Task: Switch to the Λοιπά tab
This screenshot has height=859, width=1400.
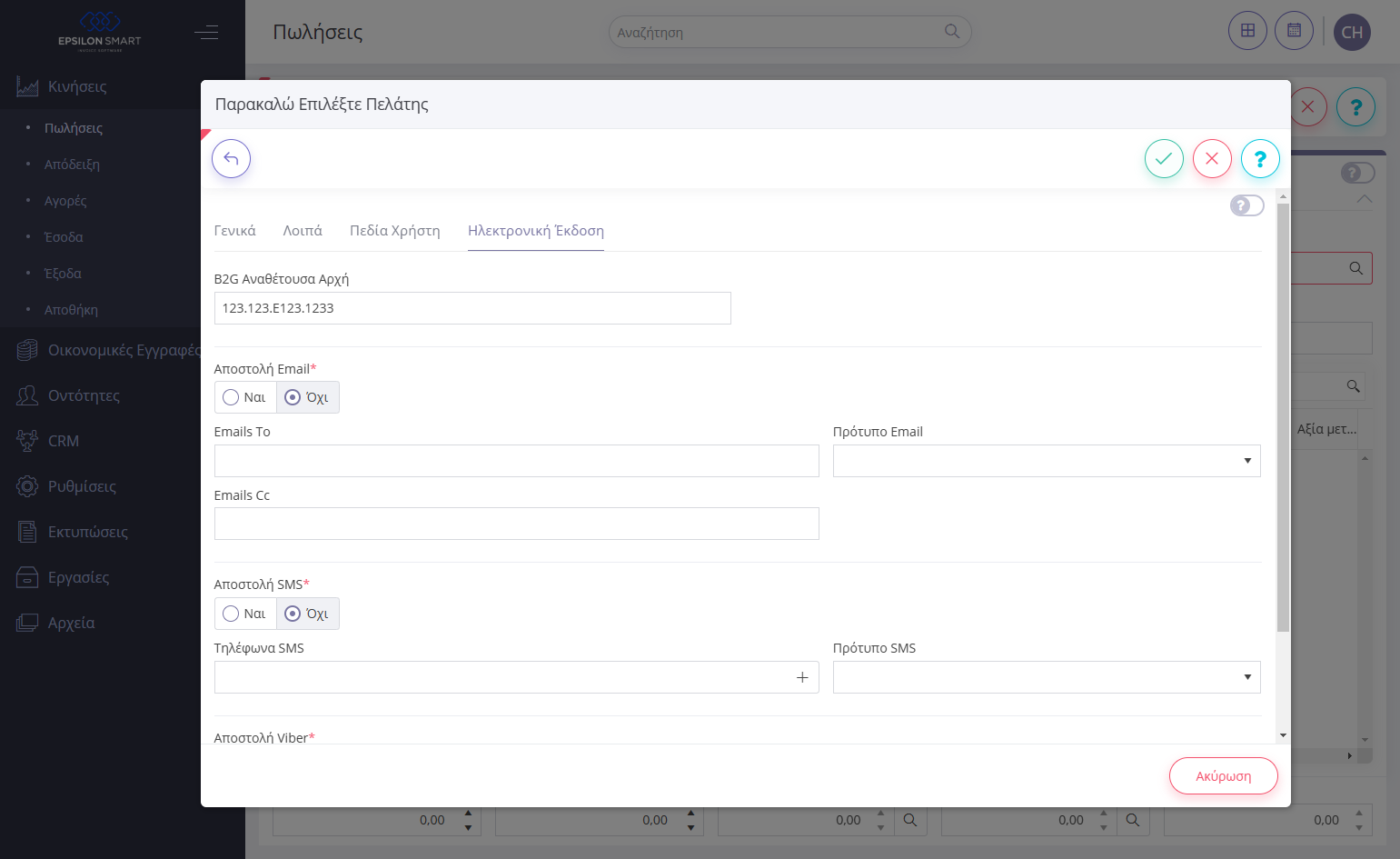Action: (303, 231)
